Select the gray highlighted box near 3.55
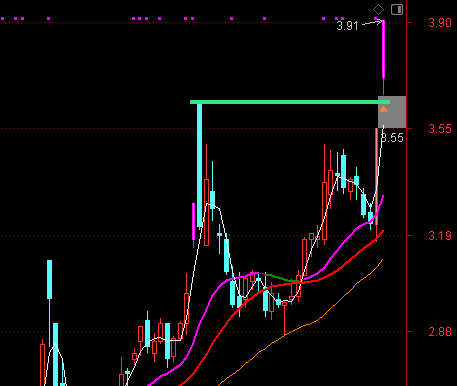 392,112
